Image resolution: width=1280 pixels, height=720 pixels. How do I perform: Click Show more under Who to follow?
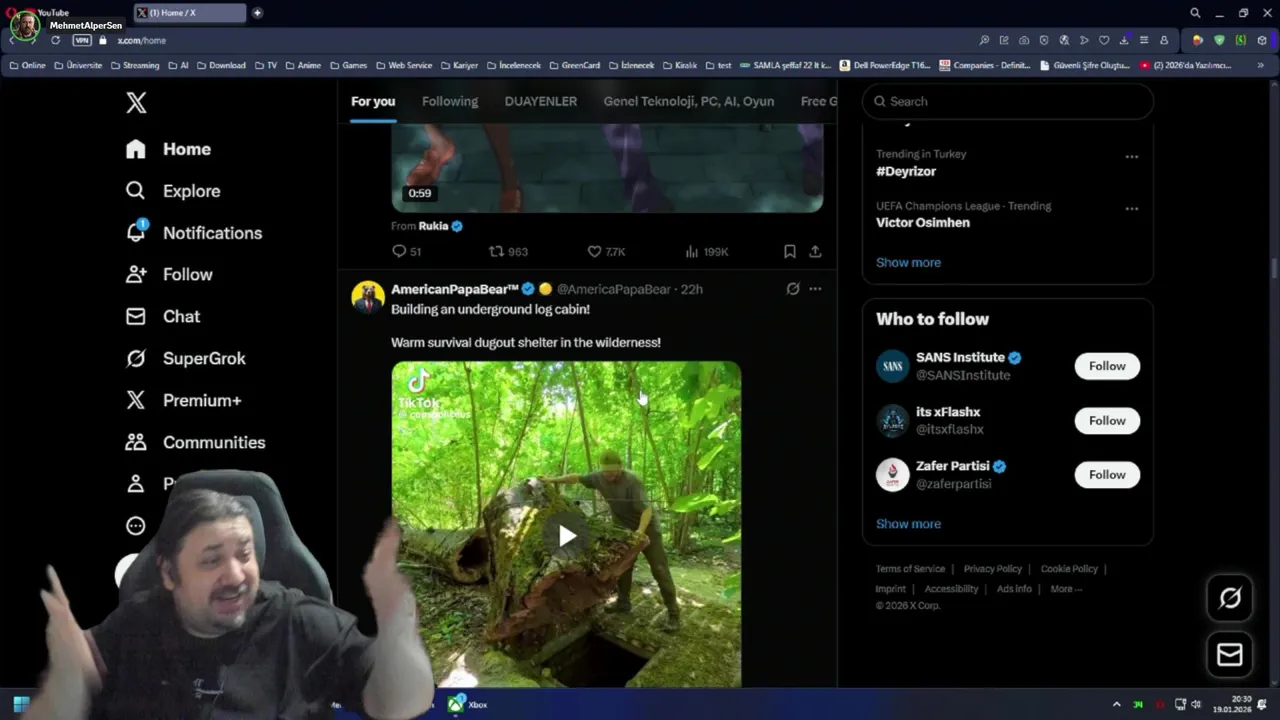point(908,524)
